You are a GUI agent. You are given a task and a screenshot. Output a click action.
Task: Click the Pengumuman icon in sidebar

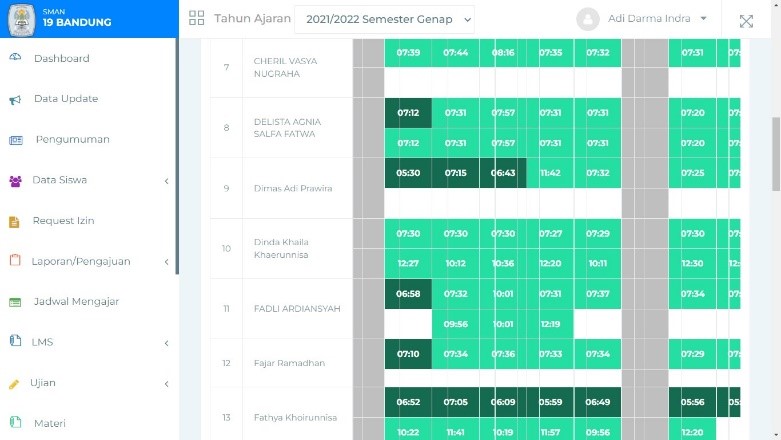[x=15, y=140]
